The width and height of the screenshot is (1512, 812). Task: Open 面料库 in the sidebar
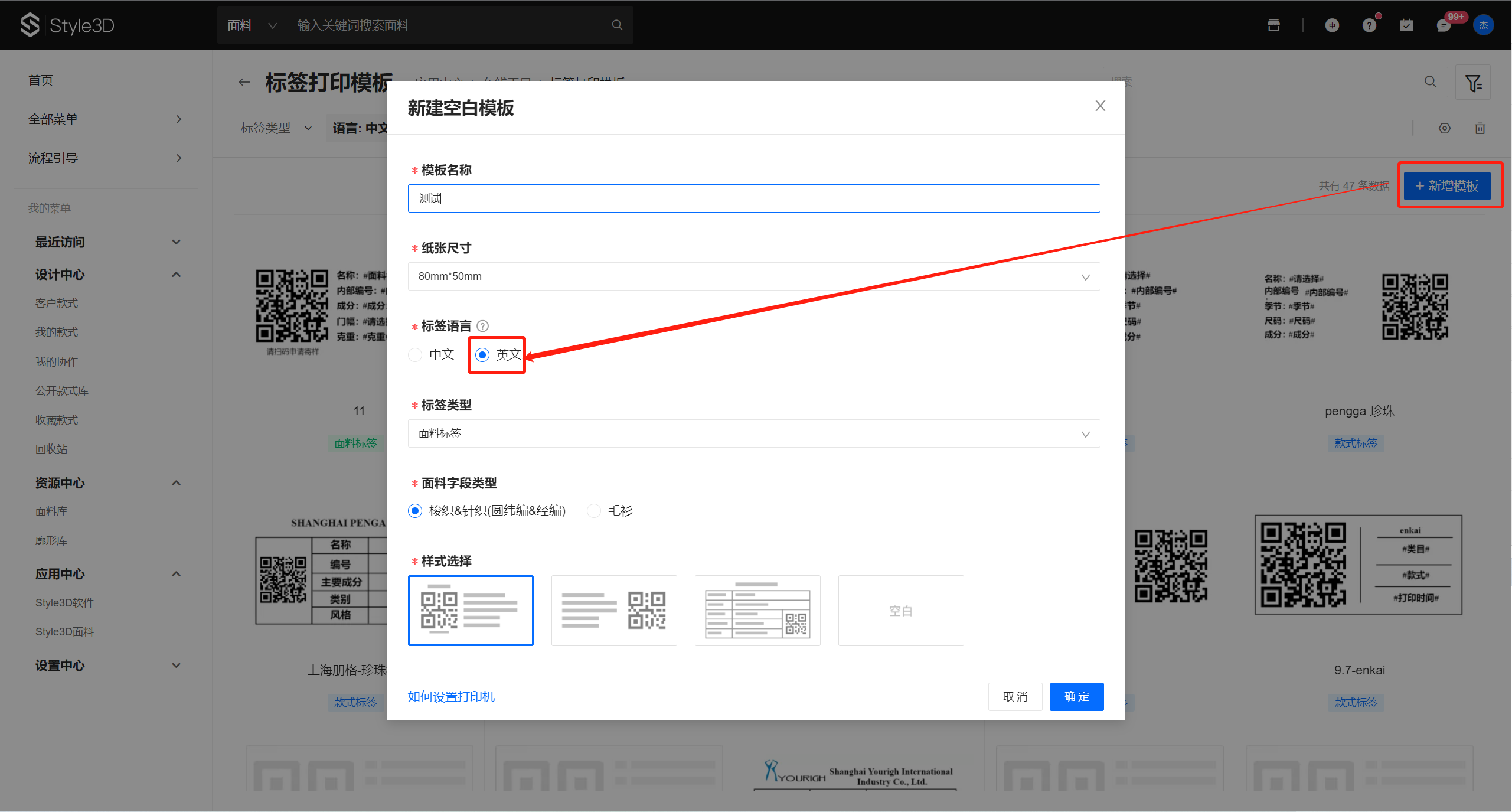[51, 511]
